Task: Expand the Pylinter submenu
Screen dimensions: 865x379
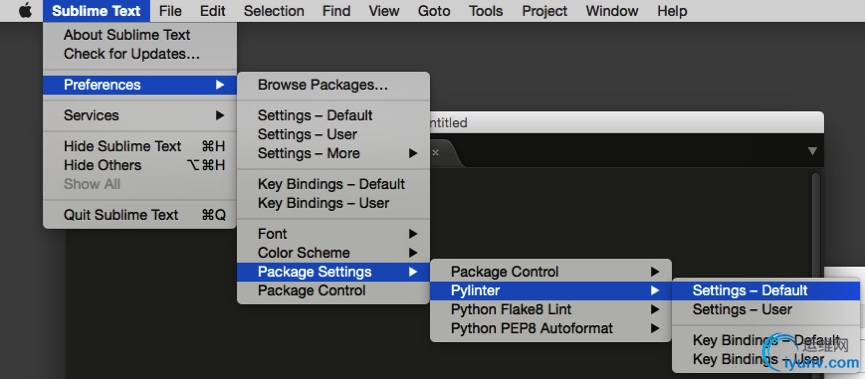Action: [551, 290]
